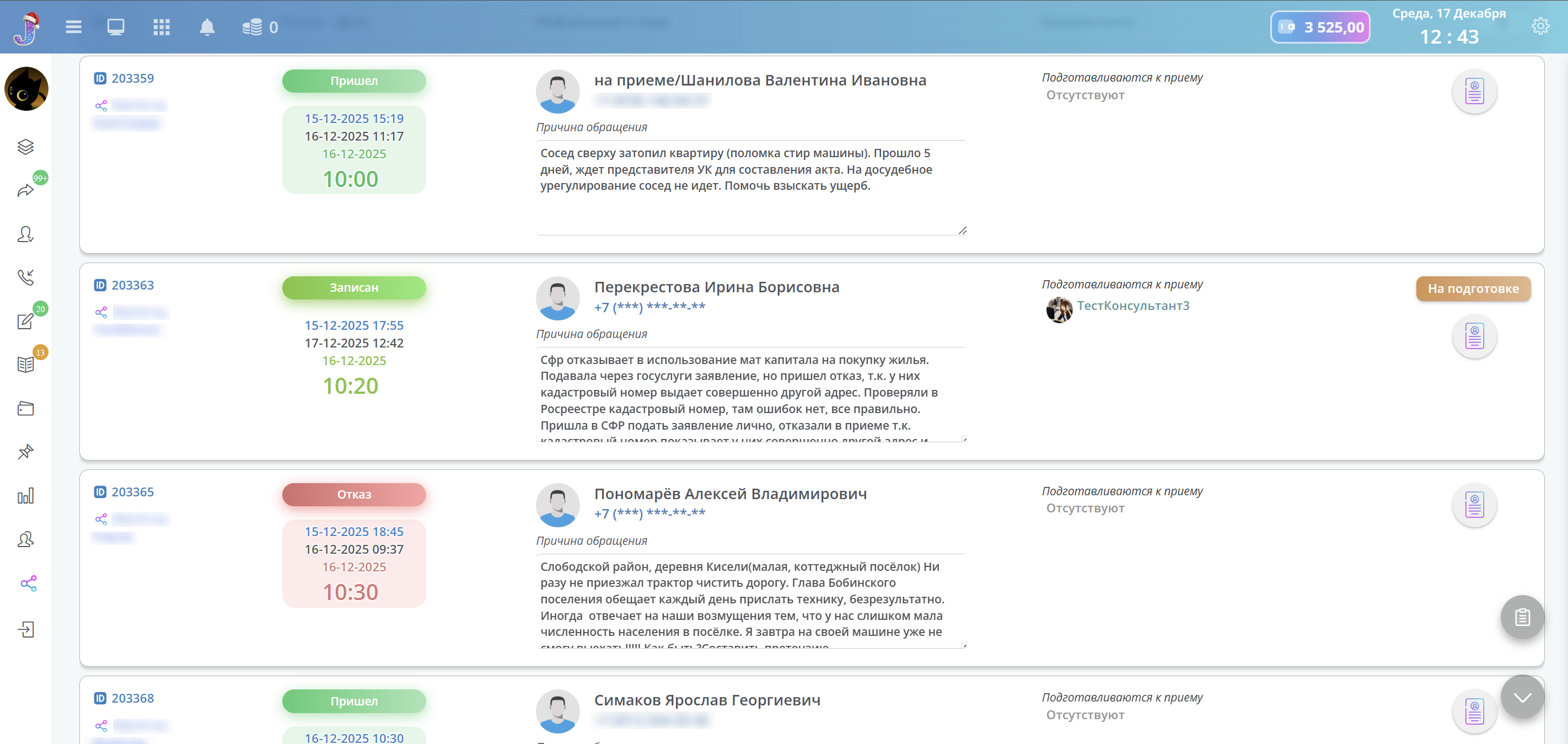Click the 3 525,00 wallet balance button
Viewport: 1568px width, 744px height.
[x=1320, y=27]
